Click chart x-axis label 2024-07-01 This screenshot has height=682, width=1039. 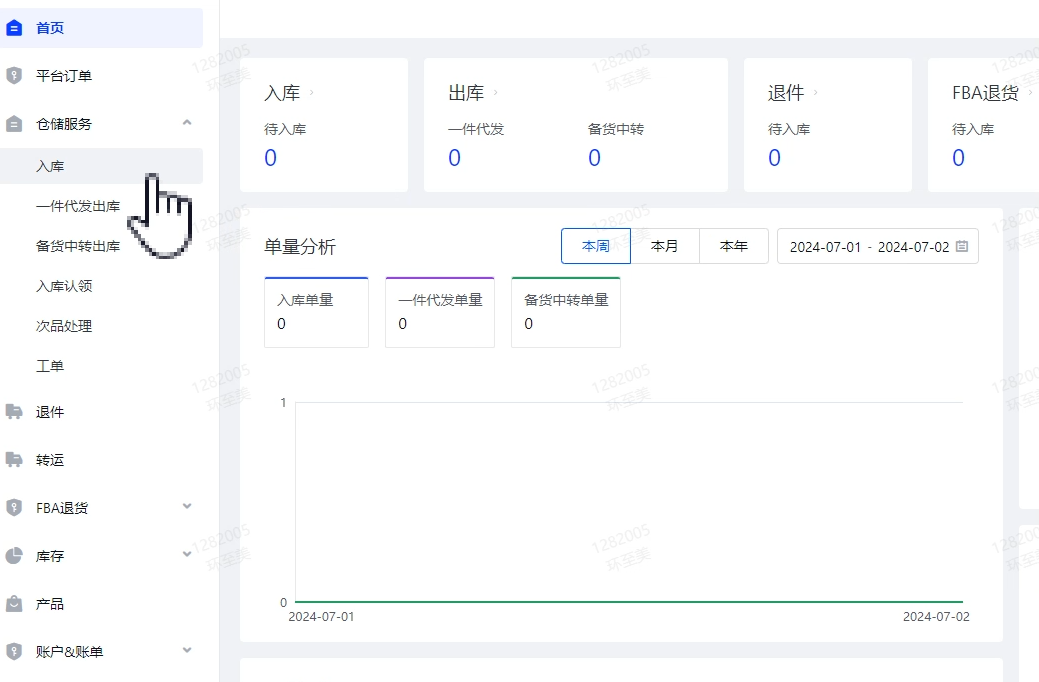click(321, 616)
